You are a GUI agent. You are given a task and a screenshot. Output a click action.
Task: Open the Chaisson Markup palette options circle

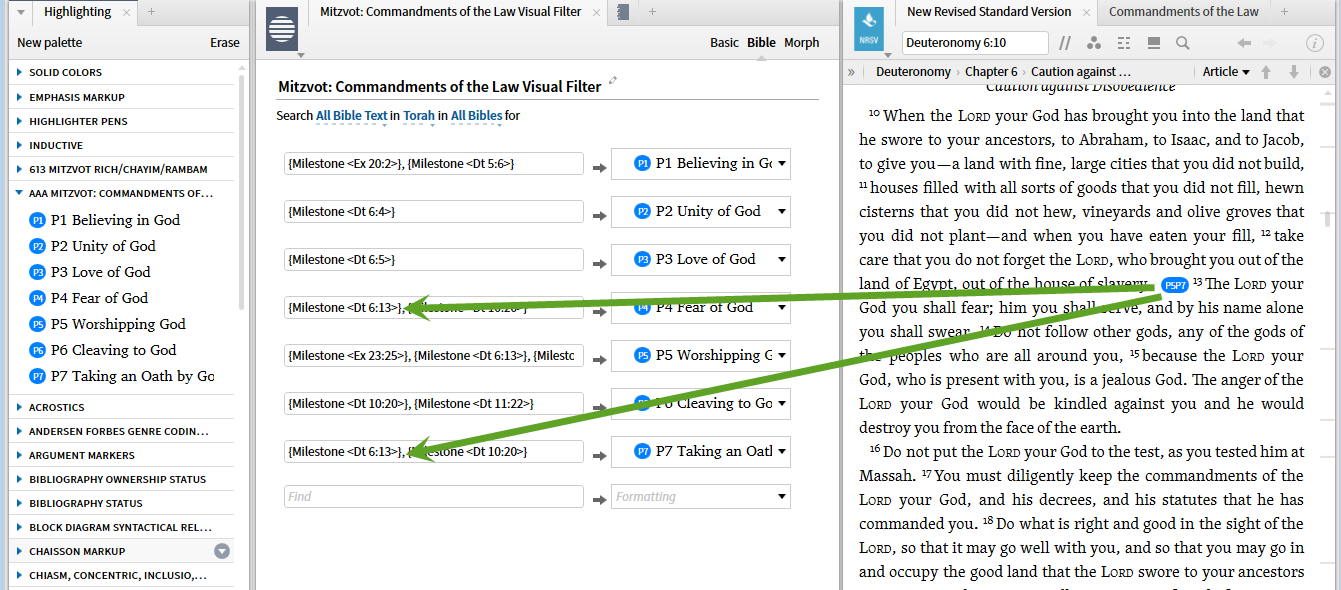tap(223, 551)
